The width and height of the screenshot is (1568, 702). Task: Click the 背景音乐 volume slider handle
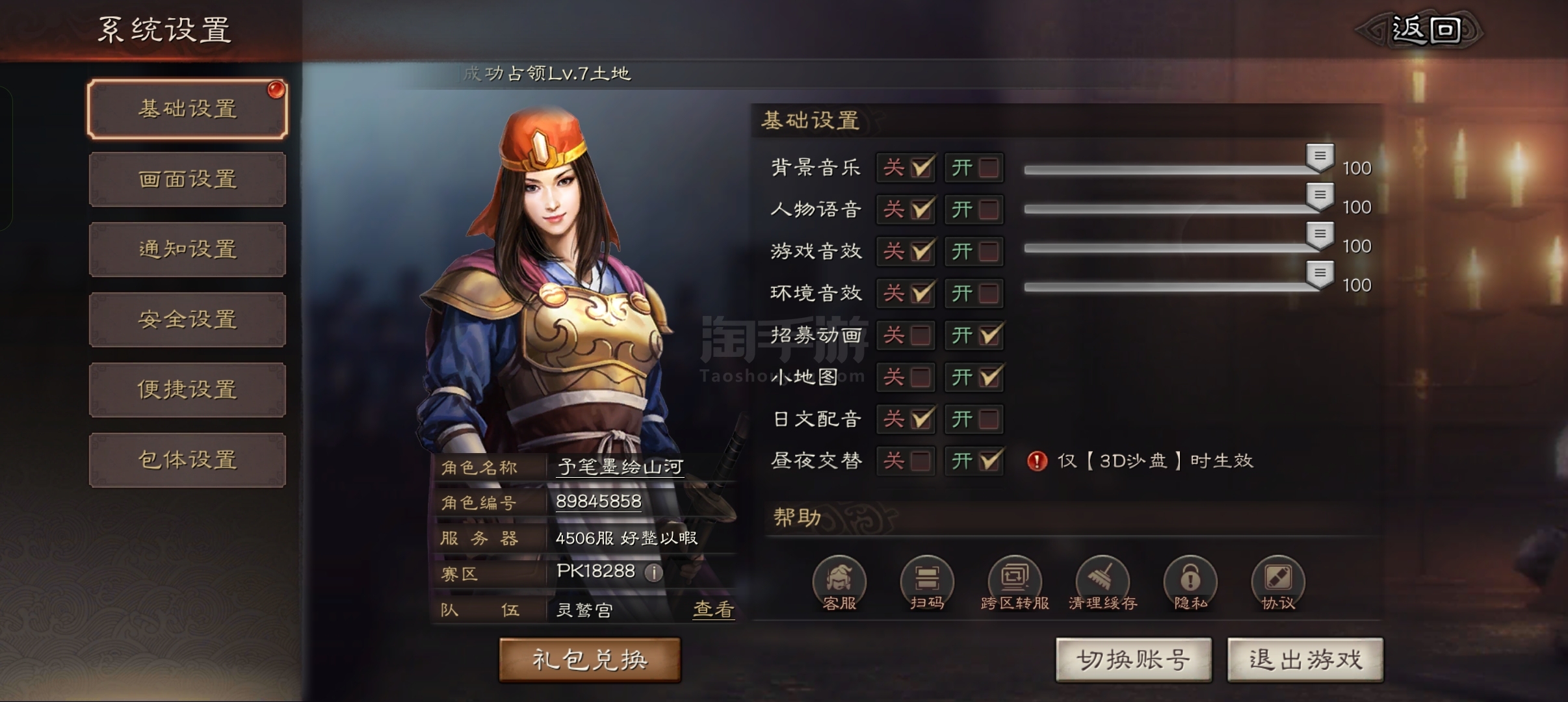click(x=1320, y=157)
